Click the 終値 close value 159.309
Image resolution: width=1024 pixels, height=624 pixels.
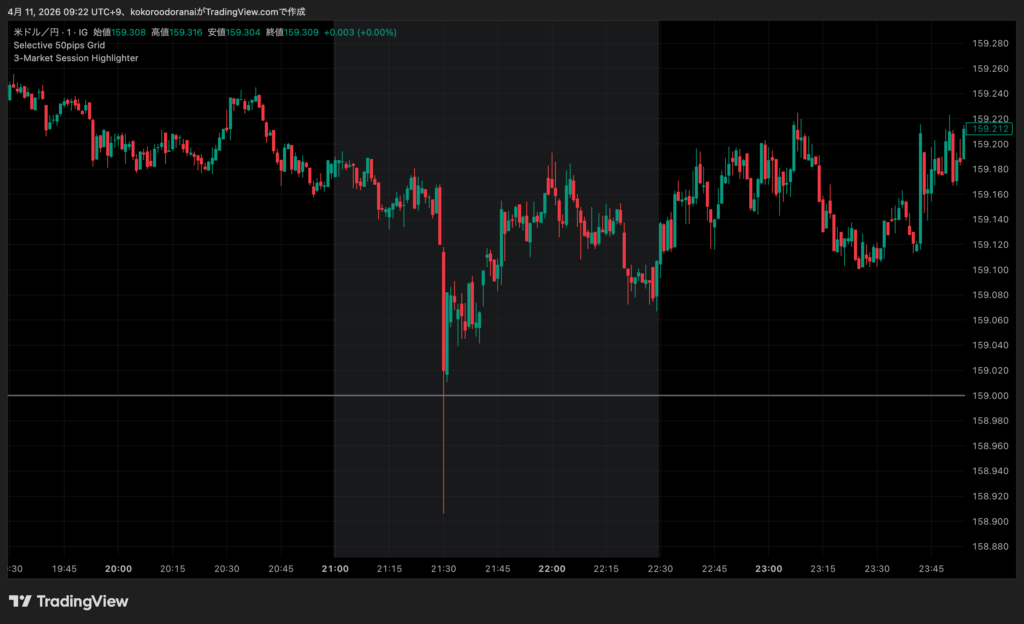pos(301,32)
